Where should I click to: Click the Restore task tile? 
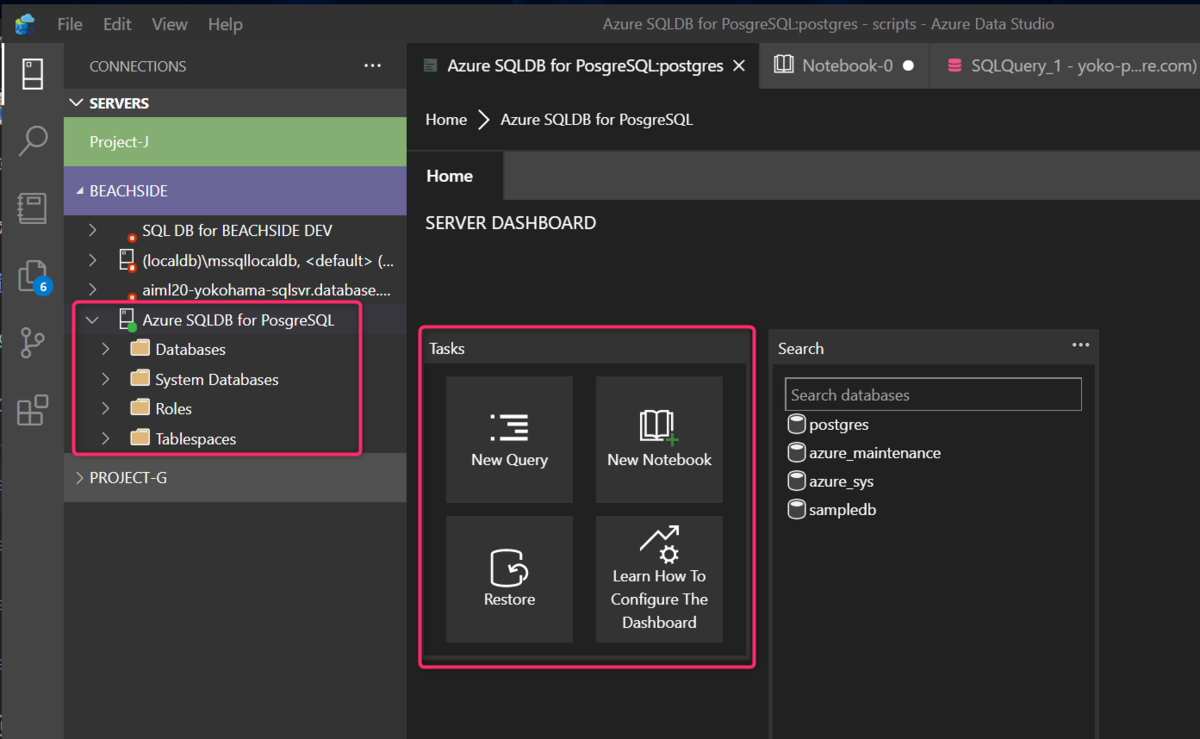[509, 579]
